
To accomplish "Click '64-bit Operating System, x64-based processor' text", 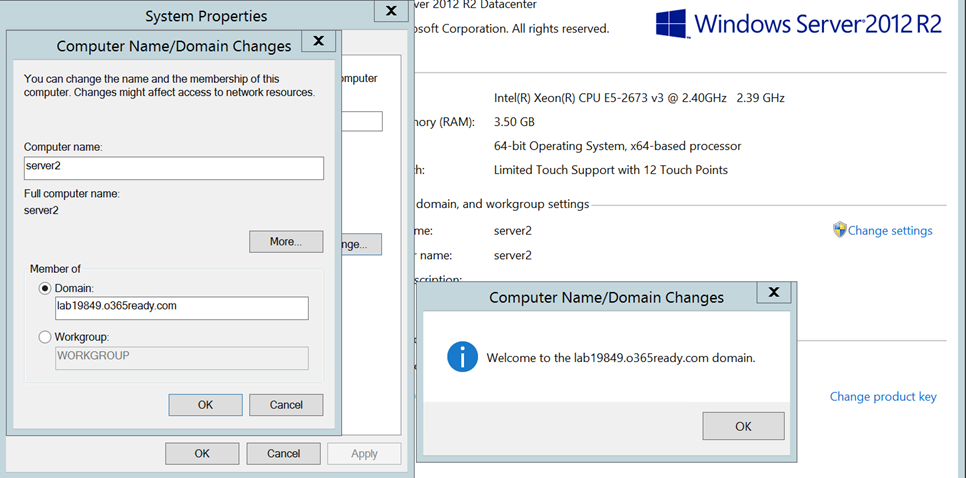I will tap(618, 147).
